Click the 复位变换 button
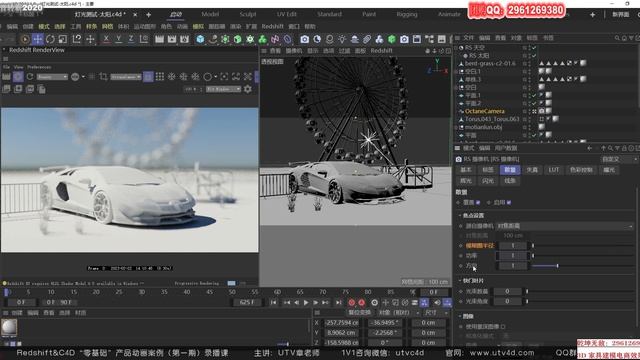This screenshot has width=640, height=360. (359, 313)
